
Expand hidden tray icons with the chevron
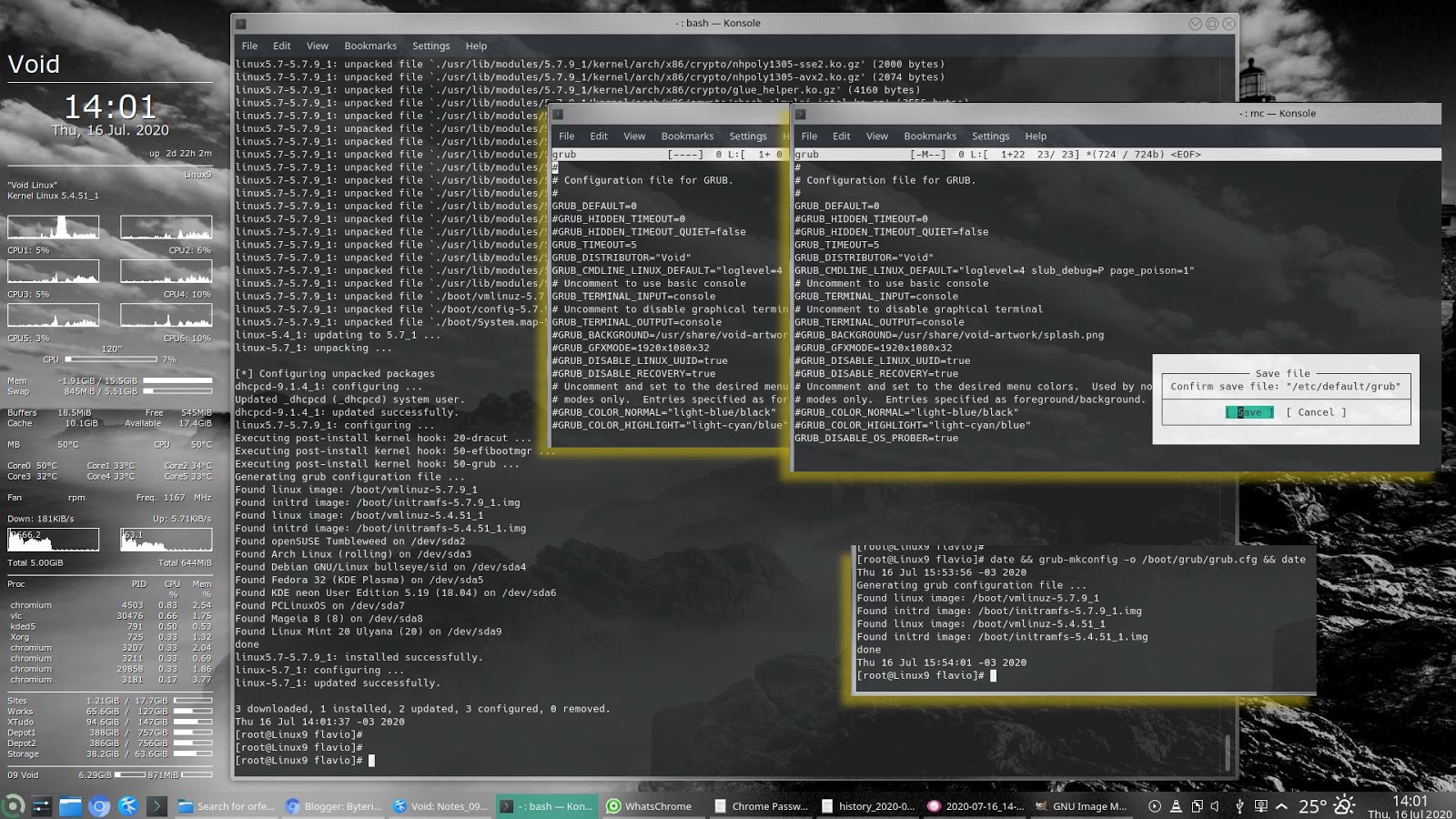pyautogui.click(x=1281, y=806)
